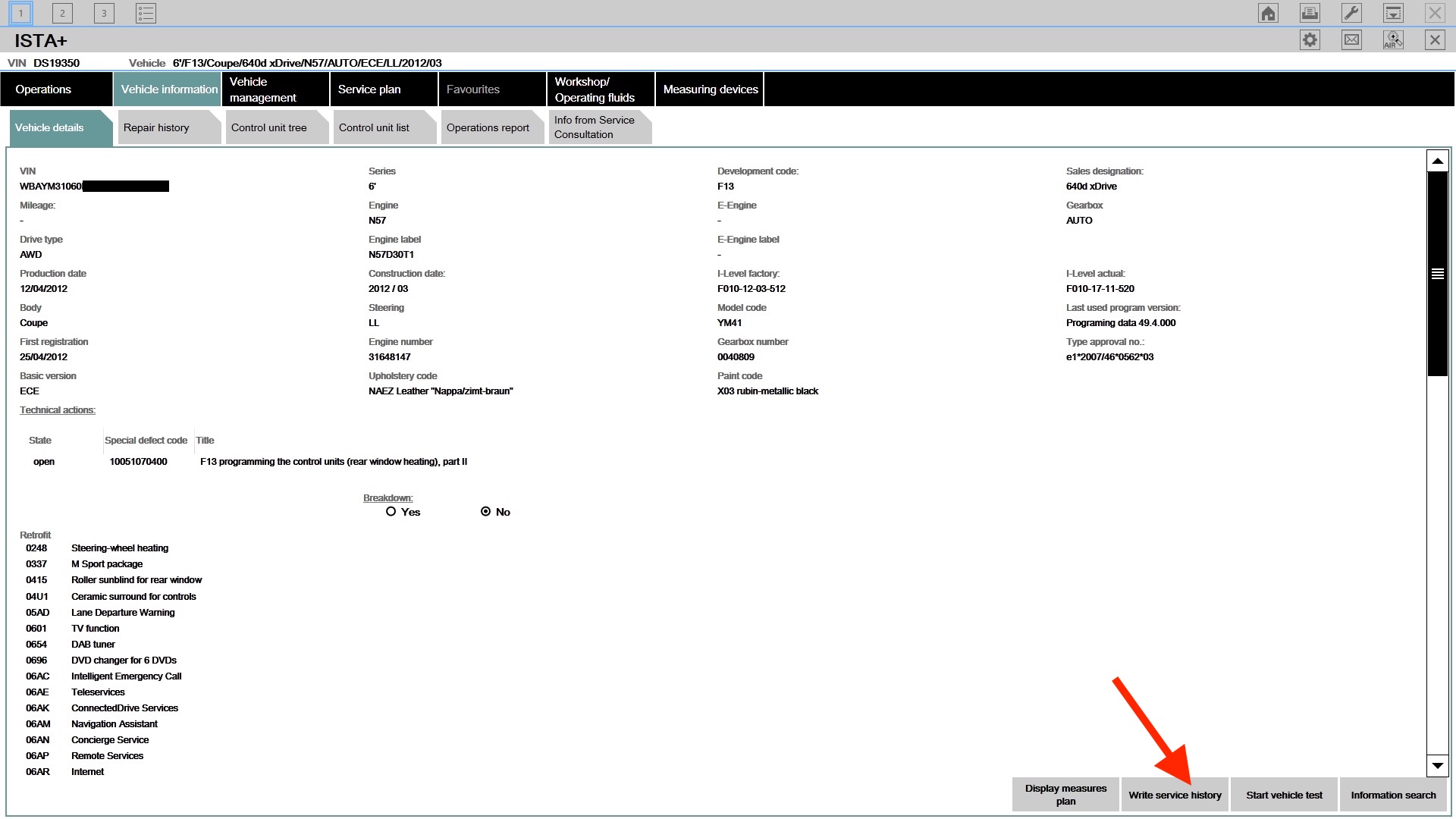This screenshot has width=1456, height=819.
Task: Click the scrollbar up arrow
Action: pos(1437,161)
